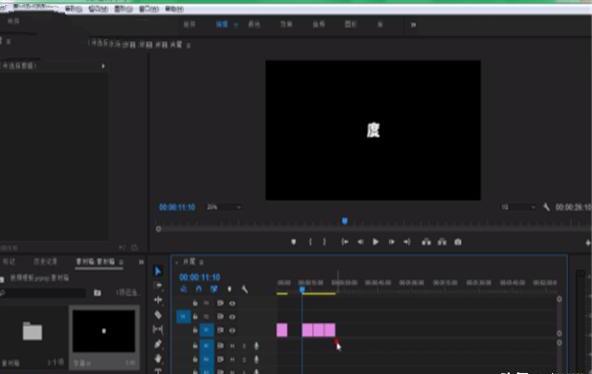Open source clip selection dropdown arrow
The width and height of the screenshot is (592, 374).
103,66
